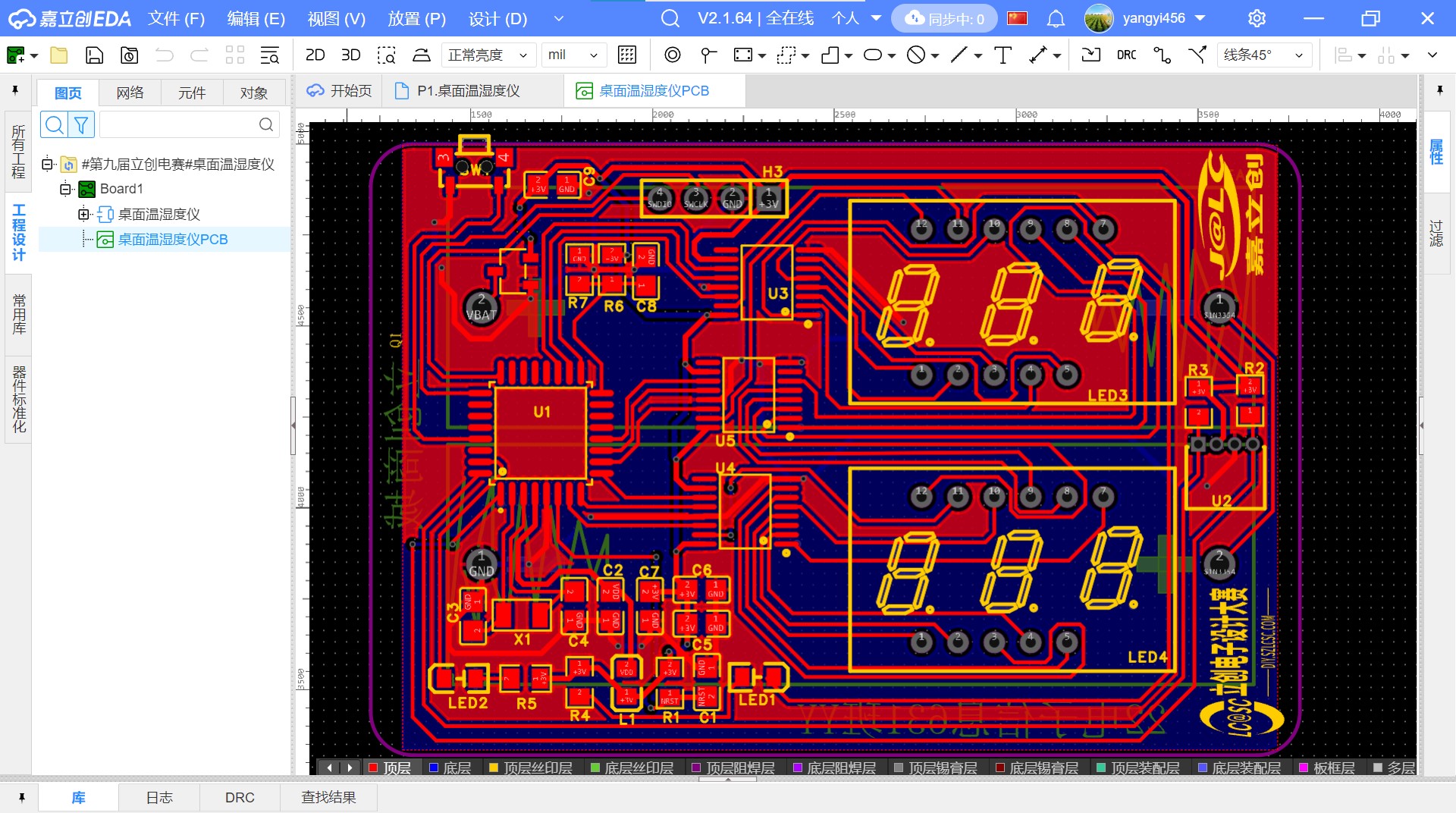Open the 元件 panel tab
Screen dimensions: 1456x813
[192, 93]
